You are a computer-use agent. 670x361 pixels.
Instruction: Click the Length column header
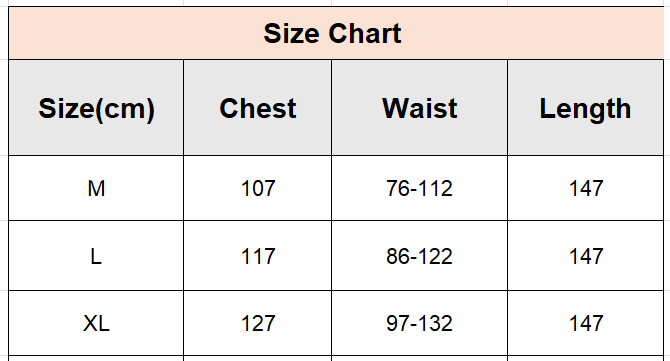tap(585, 108)
